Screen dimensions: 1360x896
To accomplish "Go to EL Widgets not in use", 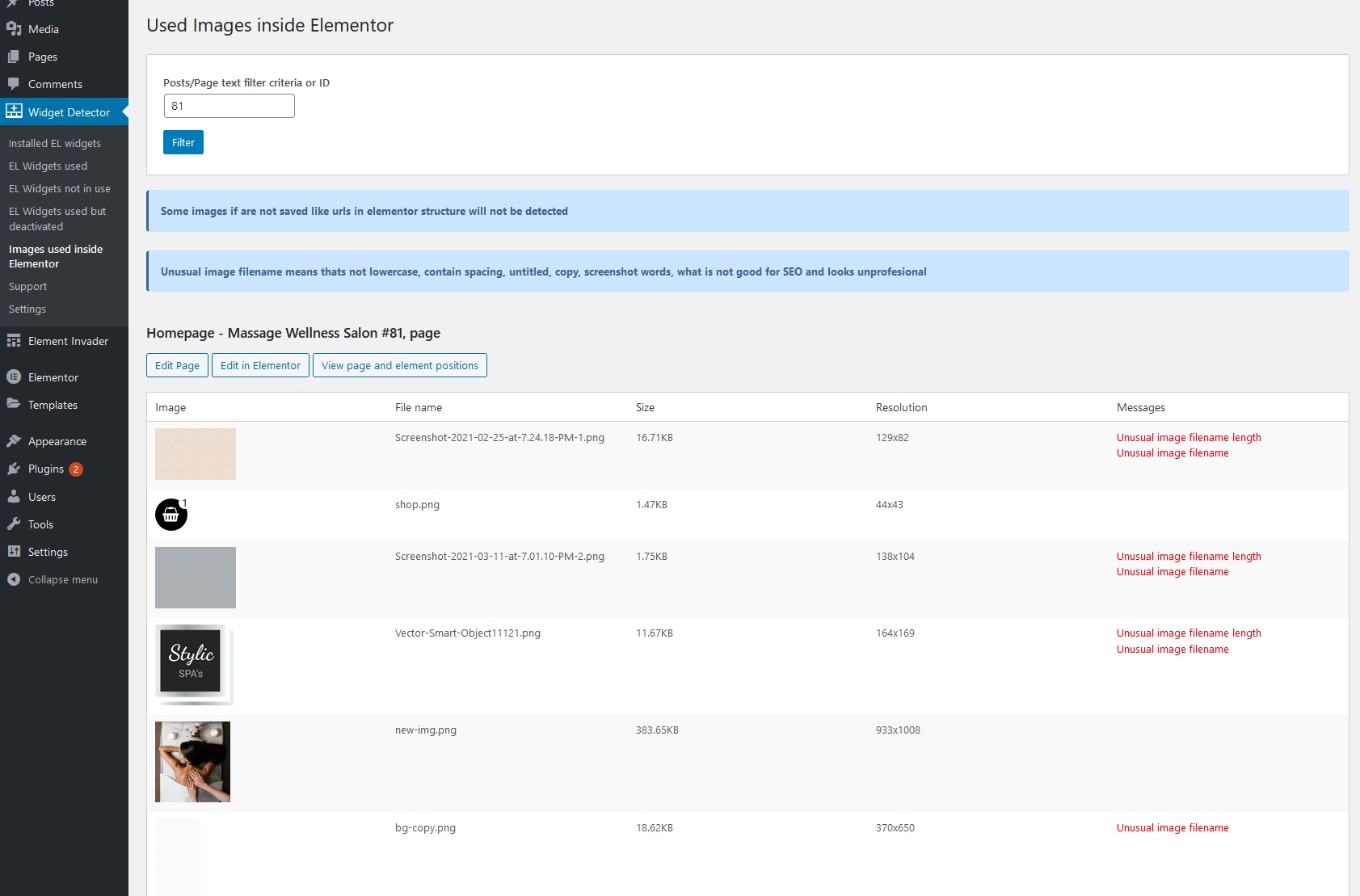I will tap(60, 189).
